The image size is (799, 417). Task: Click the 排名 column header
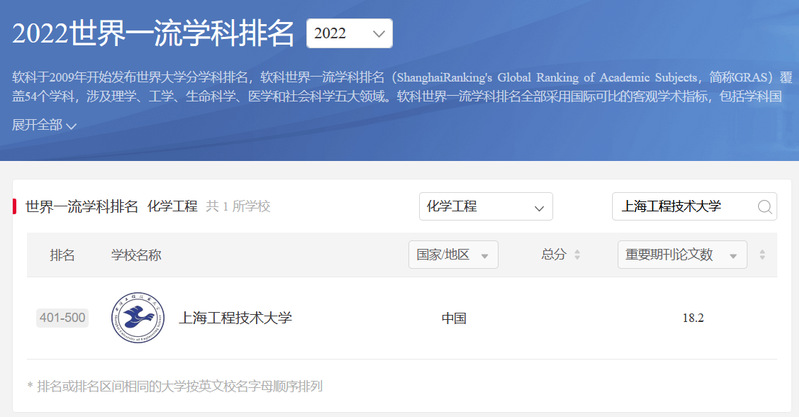(x=62, y=255)
